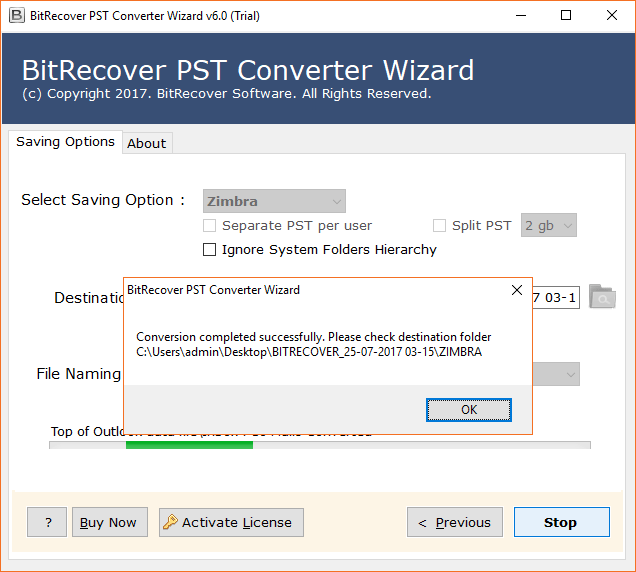The image size is (636, 572).
Task: Open the destination folder browse icon
Action: click(602, 297)
